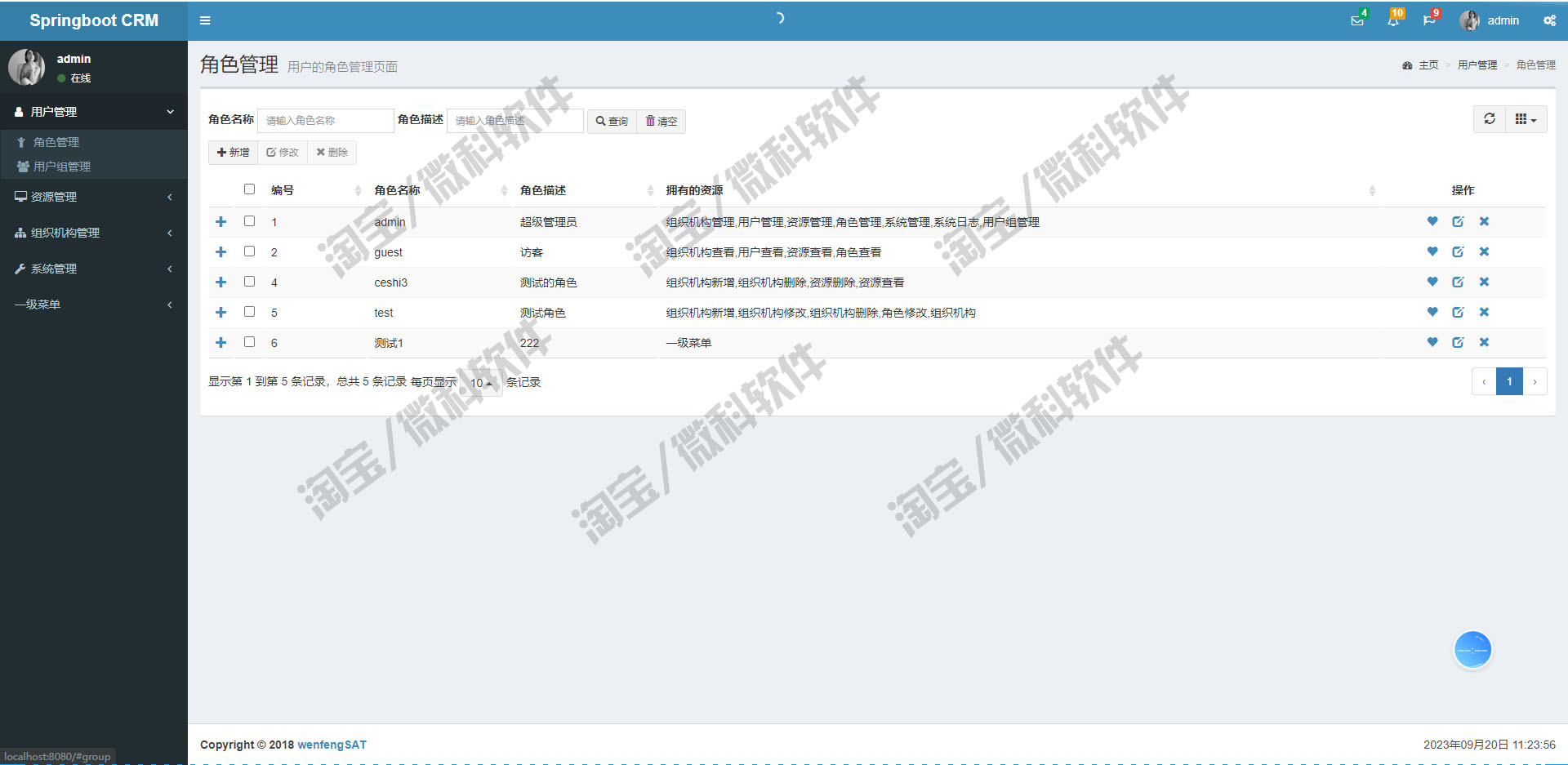
Task: Check the ceshi3 row checkbox
Action: coord(249,282)
